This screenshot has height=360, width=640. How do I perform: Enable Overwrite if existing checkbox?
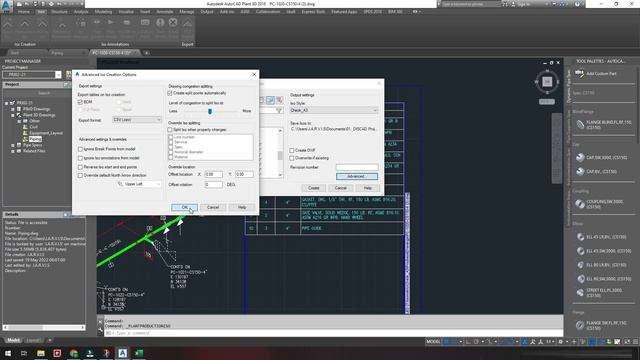tap(292, 158)
